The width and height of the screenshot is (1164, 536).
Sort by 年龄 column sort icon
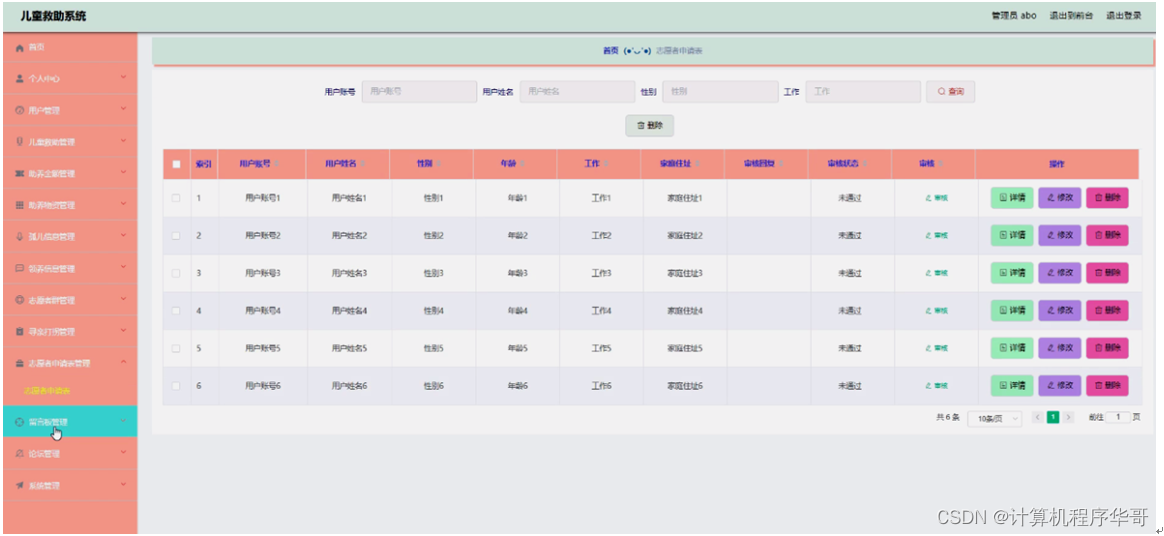pos(522,164)
